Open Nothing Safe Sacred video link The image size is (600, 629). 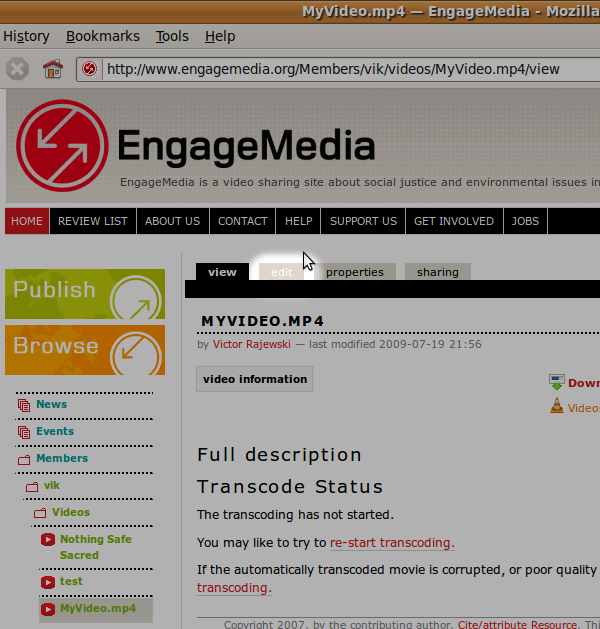pyautogui.click(x=96, y=547)
